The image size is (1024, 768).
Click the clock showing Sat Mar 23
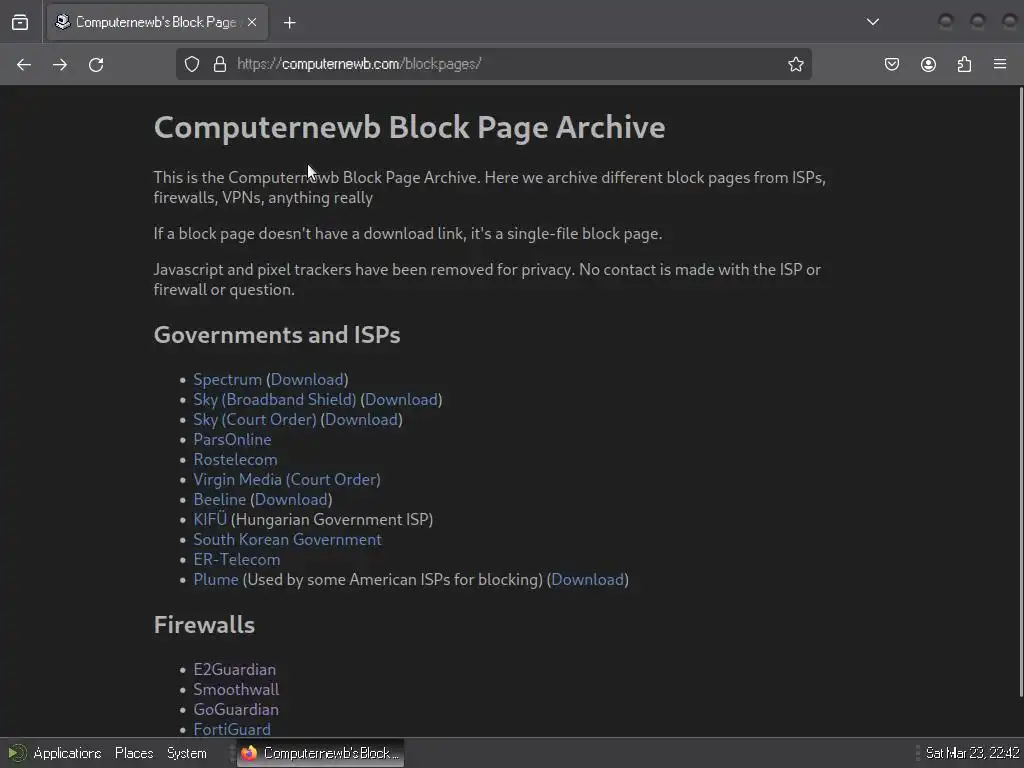coord(972,753)
